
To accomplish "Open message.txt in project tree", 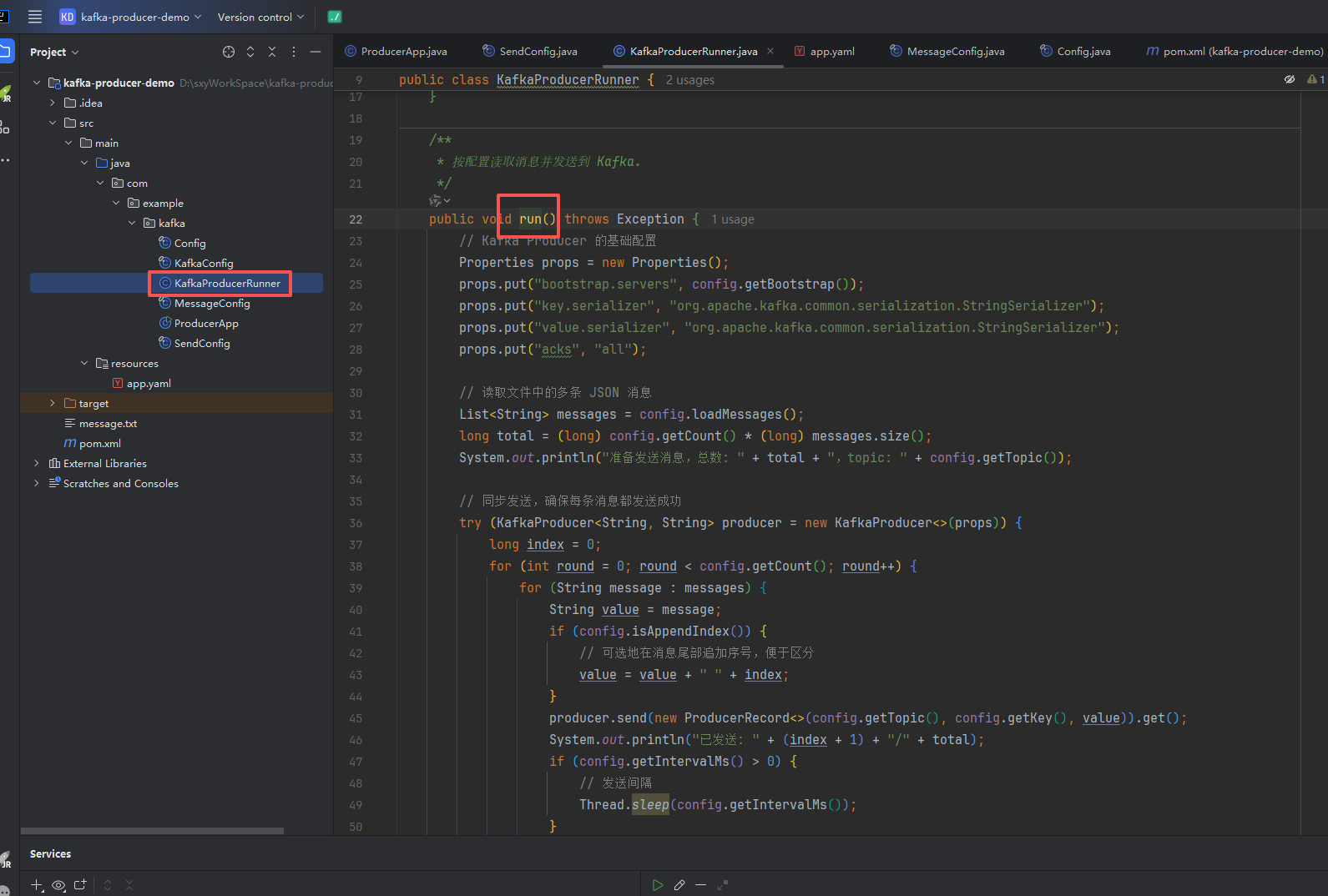I will click(101, 423).
